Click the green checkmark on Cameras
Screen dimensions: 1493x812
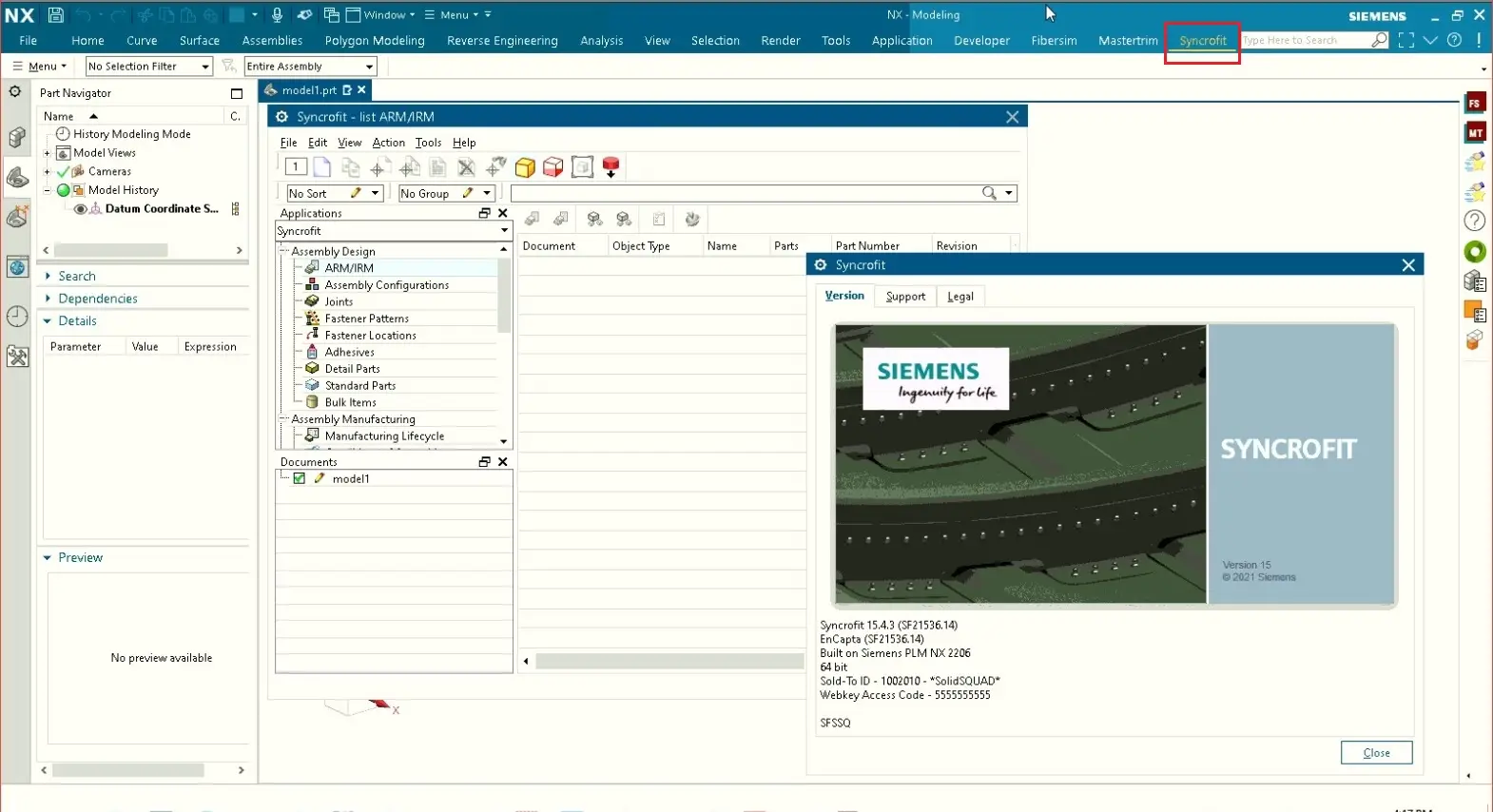point(63,172)
